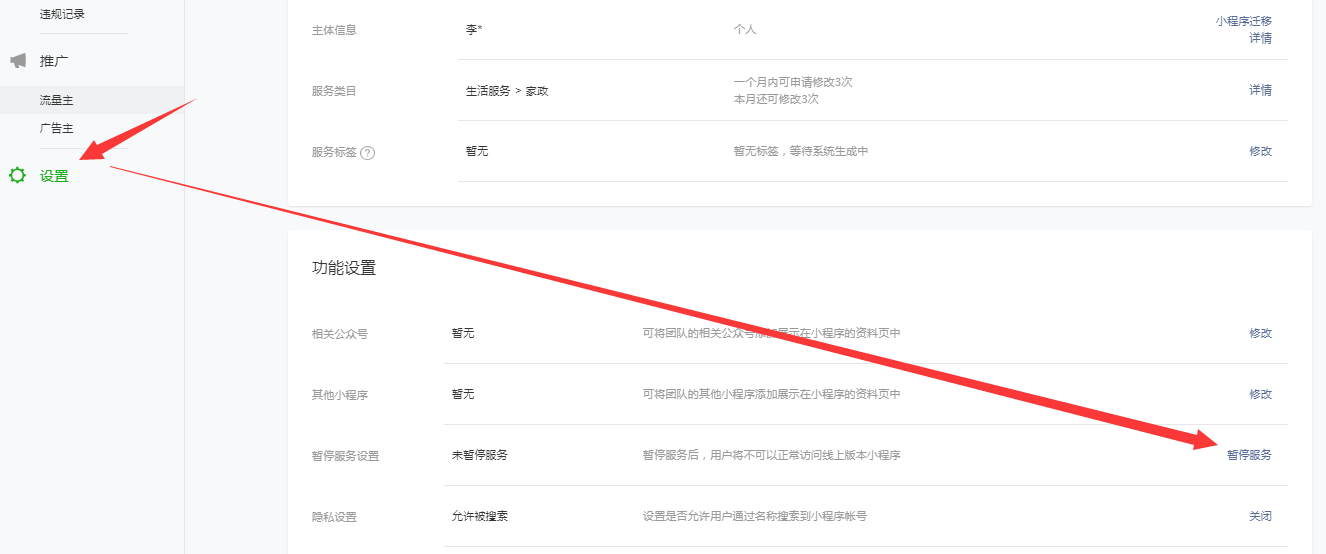Click 修改 for 其他小程序
The image size is (1326, 554).
coord(1260,394)
